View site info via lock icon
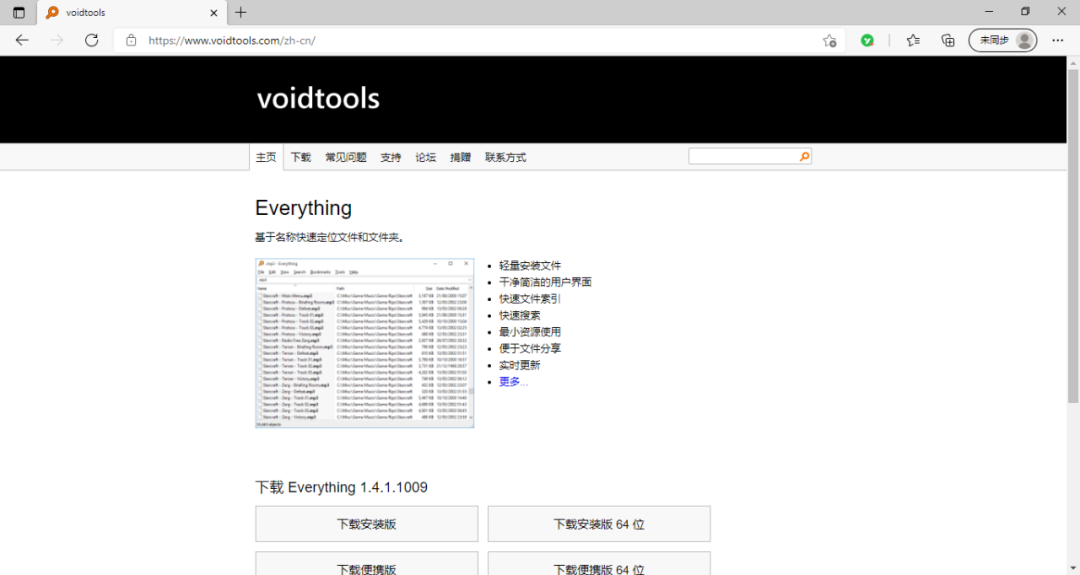 tap(131, 40)
